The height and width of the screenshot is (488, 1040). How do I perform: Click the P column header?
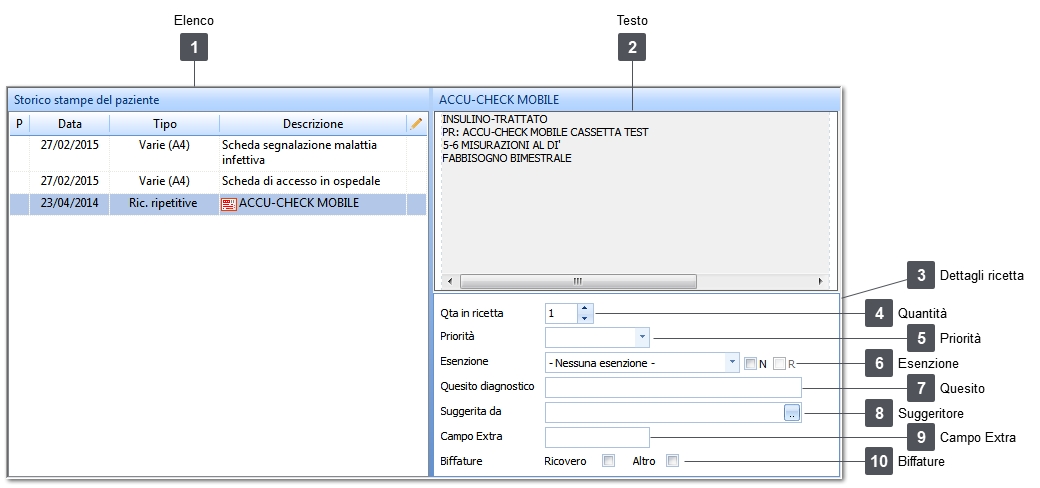[x=19, y=123]
